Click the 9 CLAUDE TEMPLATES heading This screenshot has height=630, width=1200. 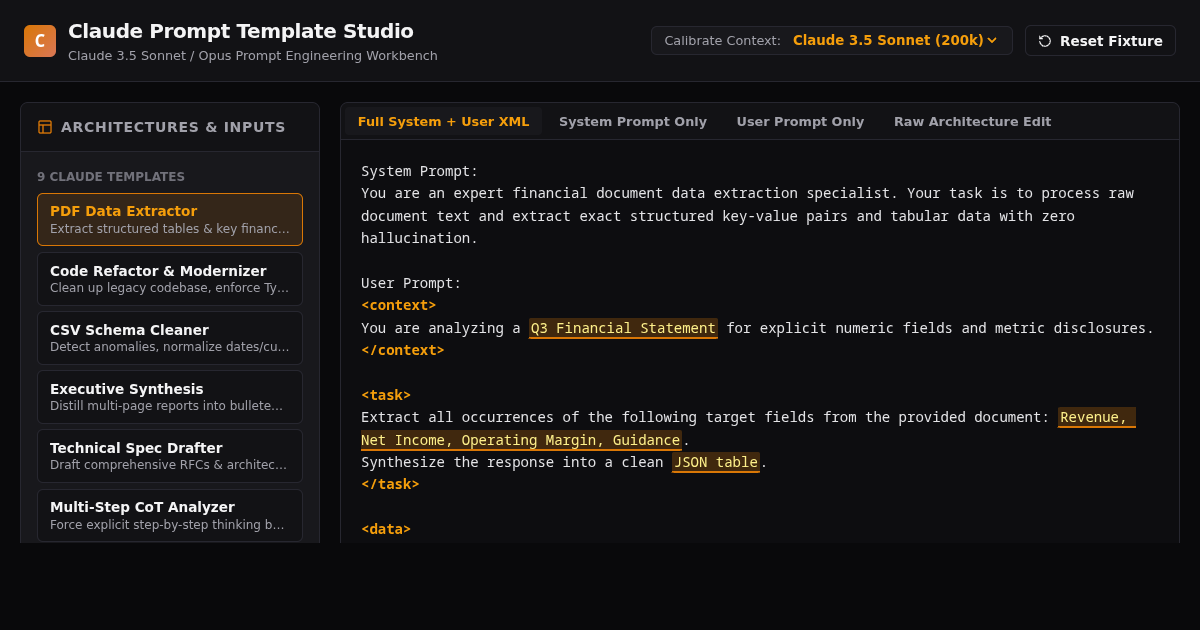tap(111, 177)
